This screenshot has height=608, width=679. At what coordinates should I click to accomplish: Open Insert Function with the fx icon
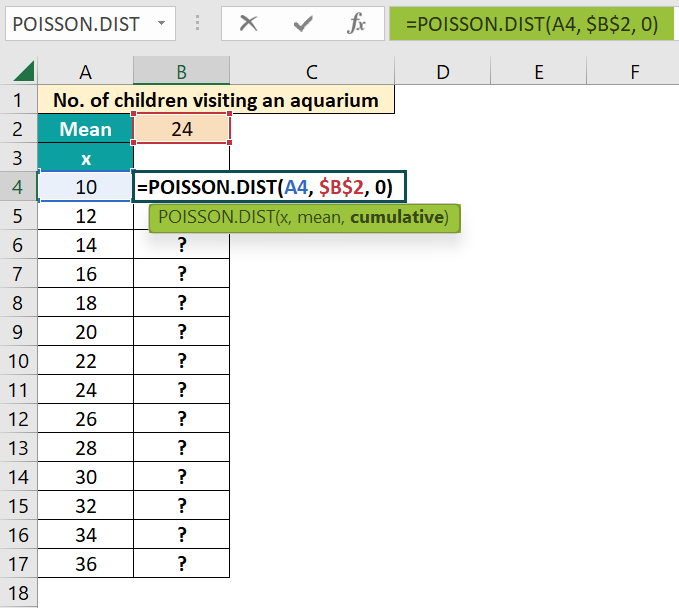pyautogui.click(x=356, y=23)
